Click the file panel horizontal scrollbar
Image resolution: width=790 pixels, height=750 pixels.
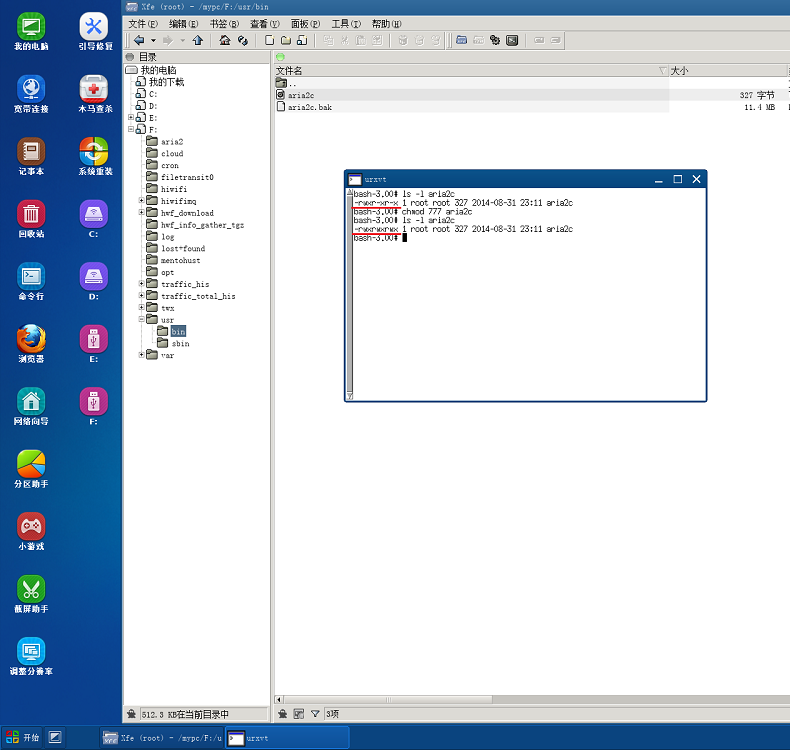tap(388, 700)
